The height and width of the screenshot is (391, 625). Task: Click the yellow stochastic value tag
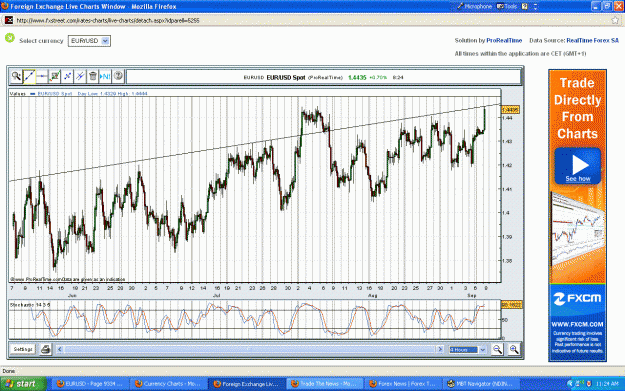[511, 305]
